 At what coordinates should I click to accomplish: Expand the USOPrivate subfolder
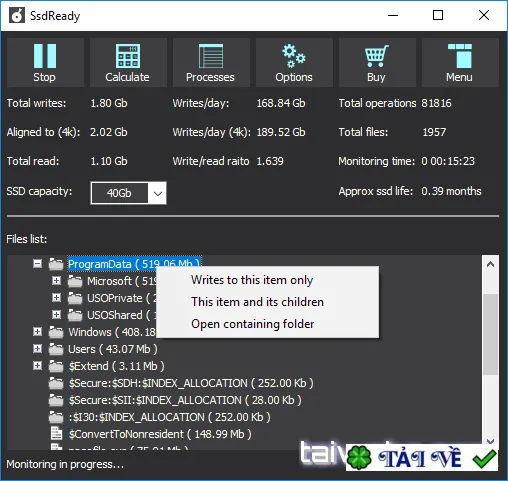coord(57,297)
